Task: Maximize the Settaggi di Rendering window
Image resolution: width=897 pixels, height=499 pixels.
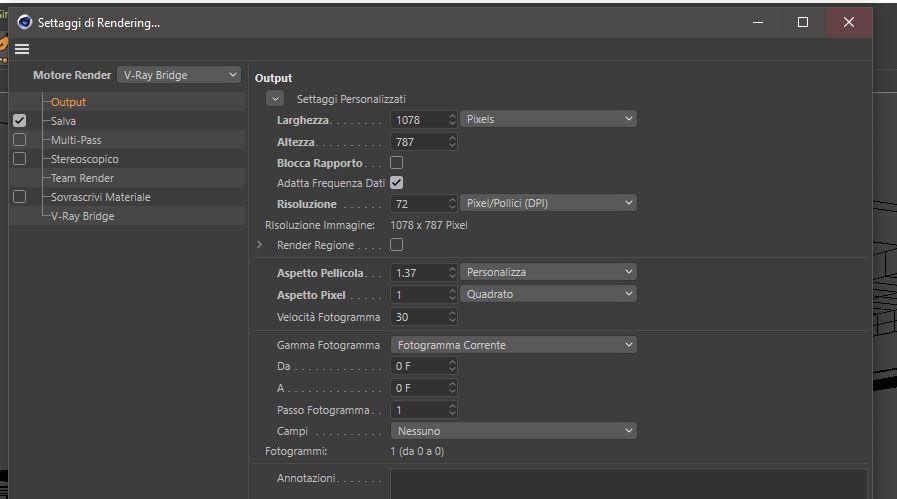Action: (x=803, y=22)
